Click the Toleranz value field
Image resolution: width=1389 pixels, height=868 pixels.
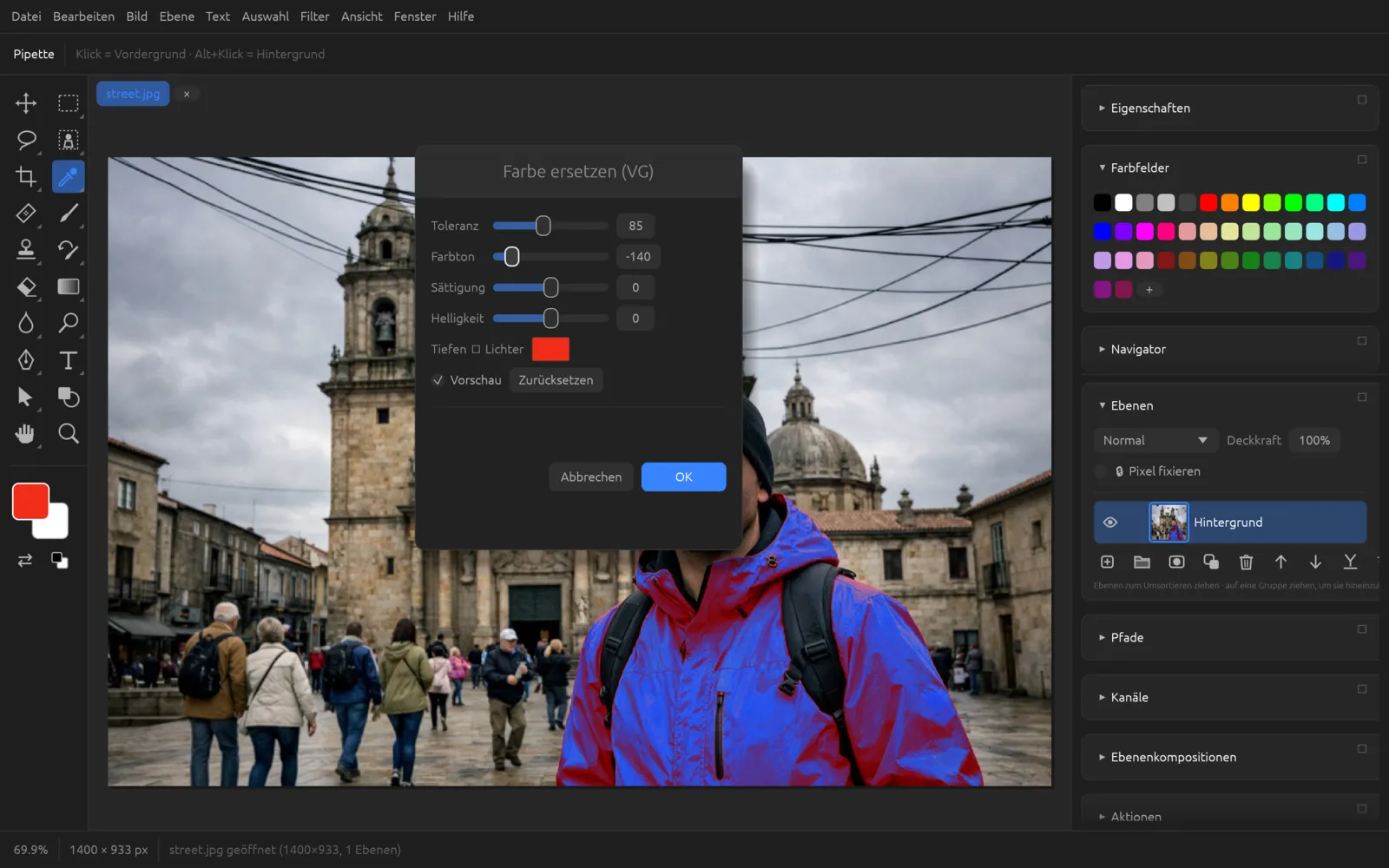pos(635,226)
